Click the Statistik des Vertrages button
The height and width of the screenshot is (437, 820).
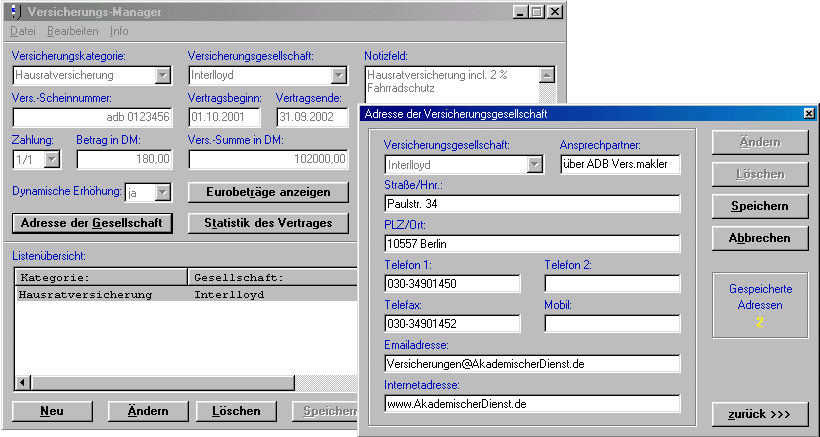pos(268,222)
